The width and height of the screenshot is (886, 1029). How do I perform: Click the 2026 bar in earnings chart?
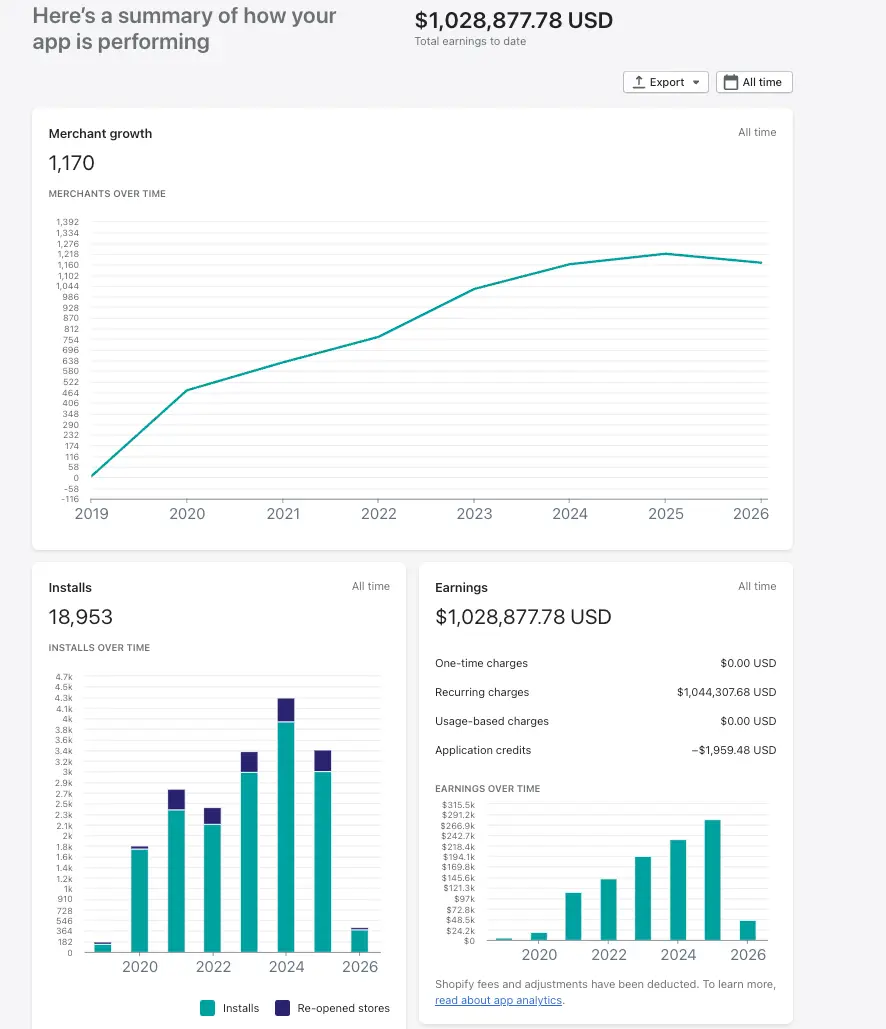748,931
